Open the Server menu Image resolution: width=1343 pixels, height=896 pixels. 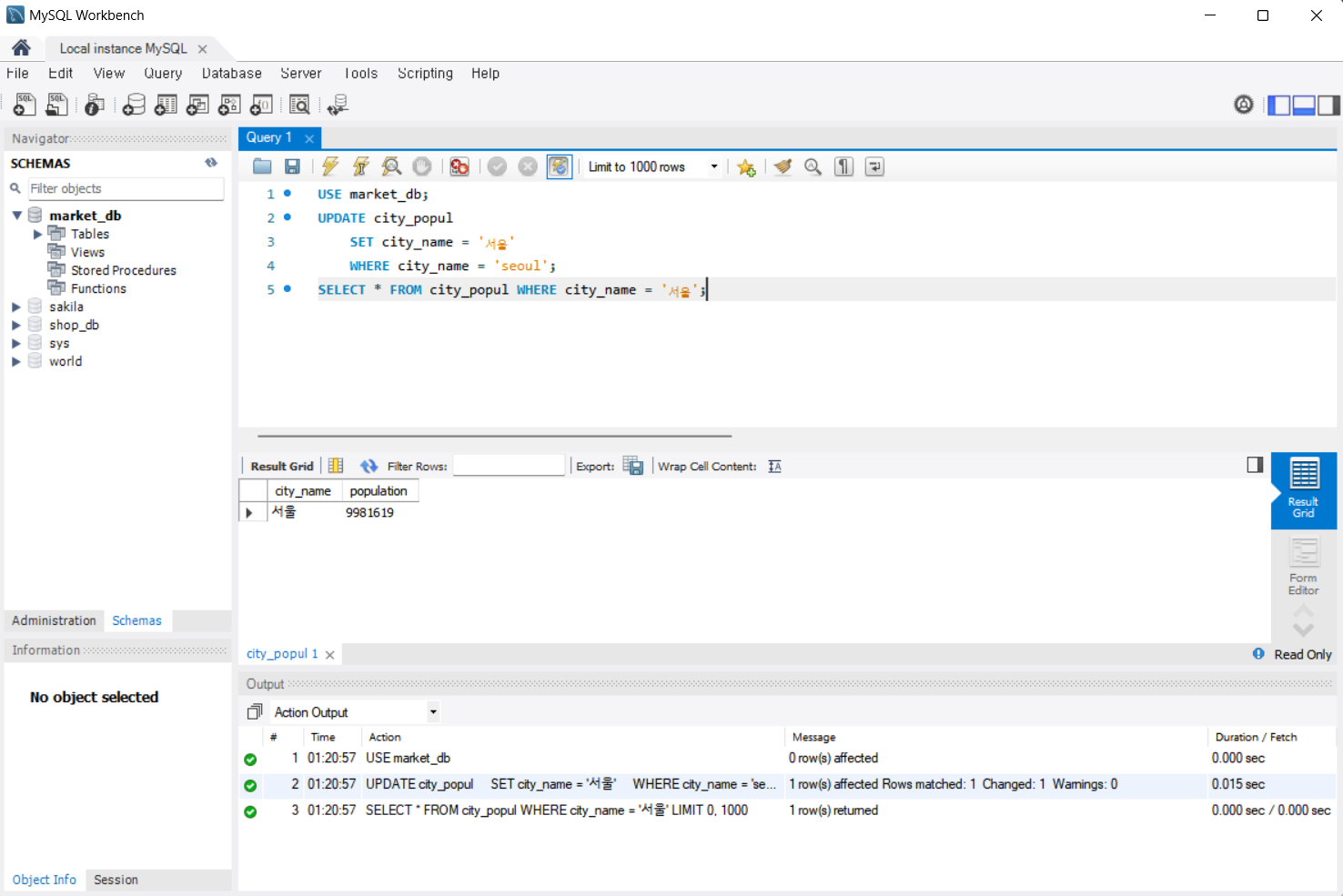click(300, 73)
